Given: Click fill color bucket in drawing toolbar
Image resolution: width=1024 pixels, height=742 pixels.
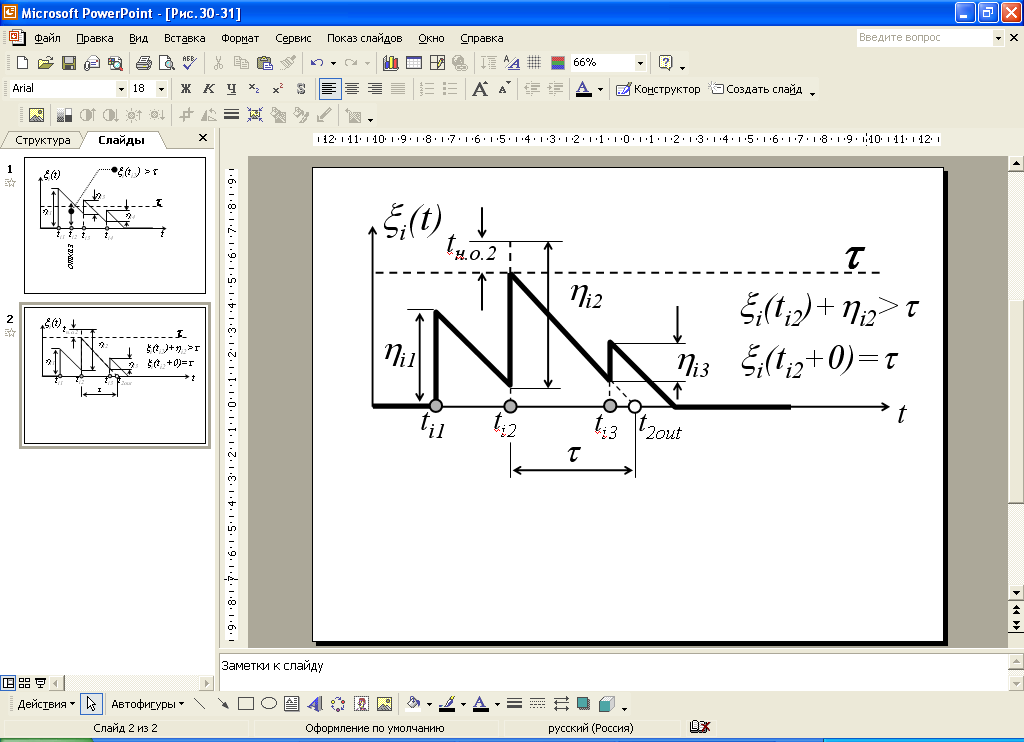Looking at the screenshot, I should [x=413, y=704].
